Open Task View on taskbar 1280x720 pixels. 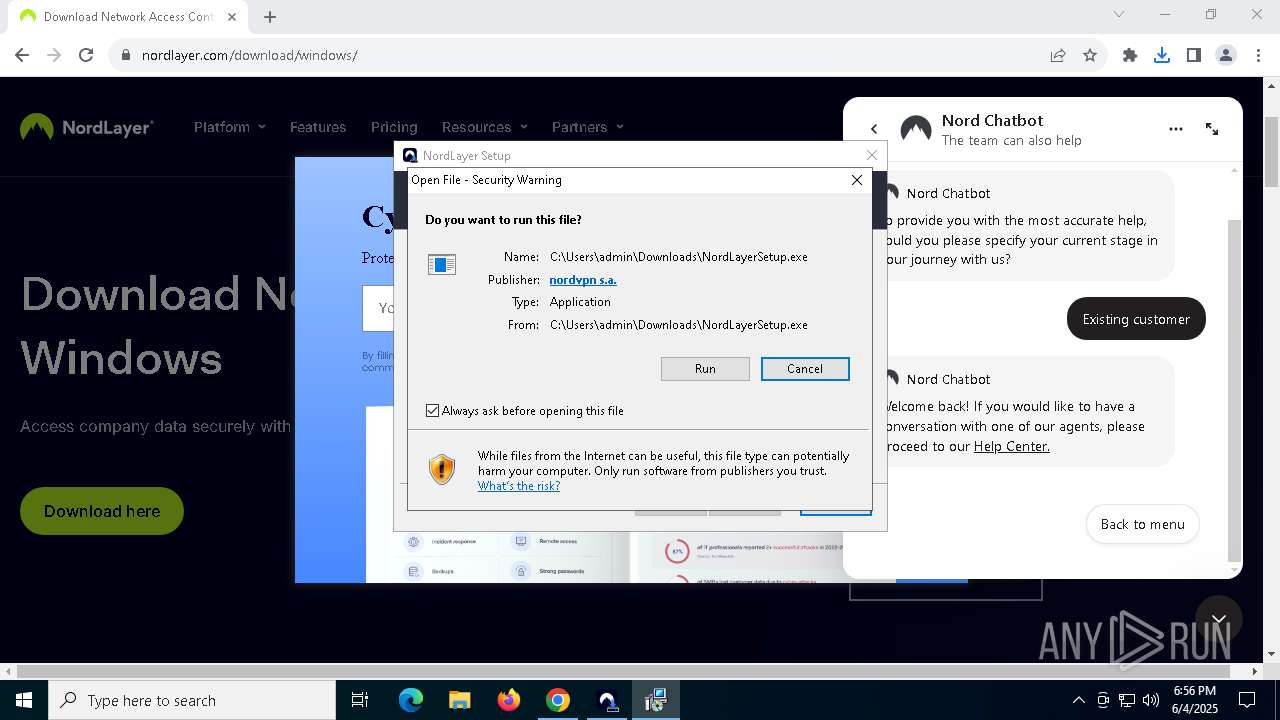click(x=360, y=700)
